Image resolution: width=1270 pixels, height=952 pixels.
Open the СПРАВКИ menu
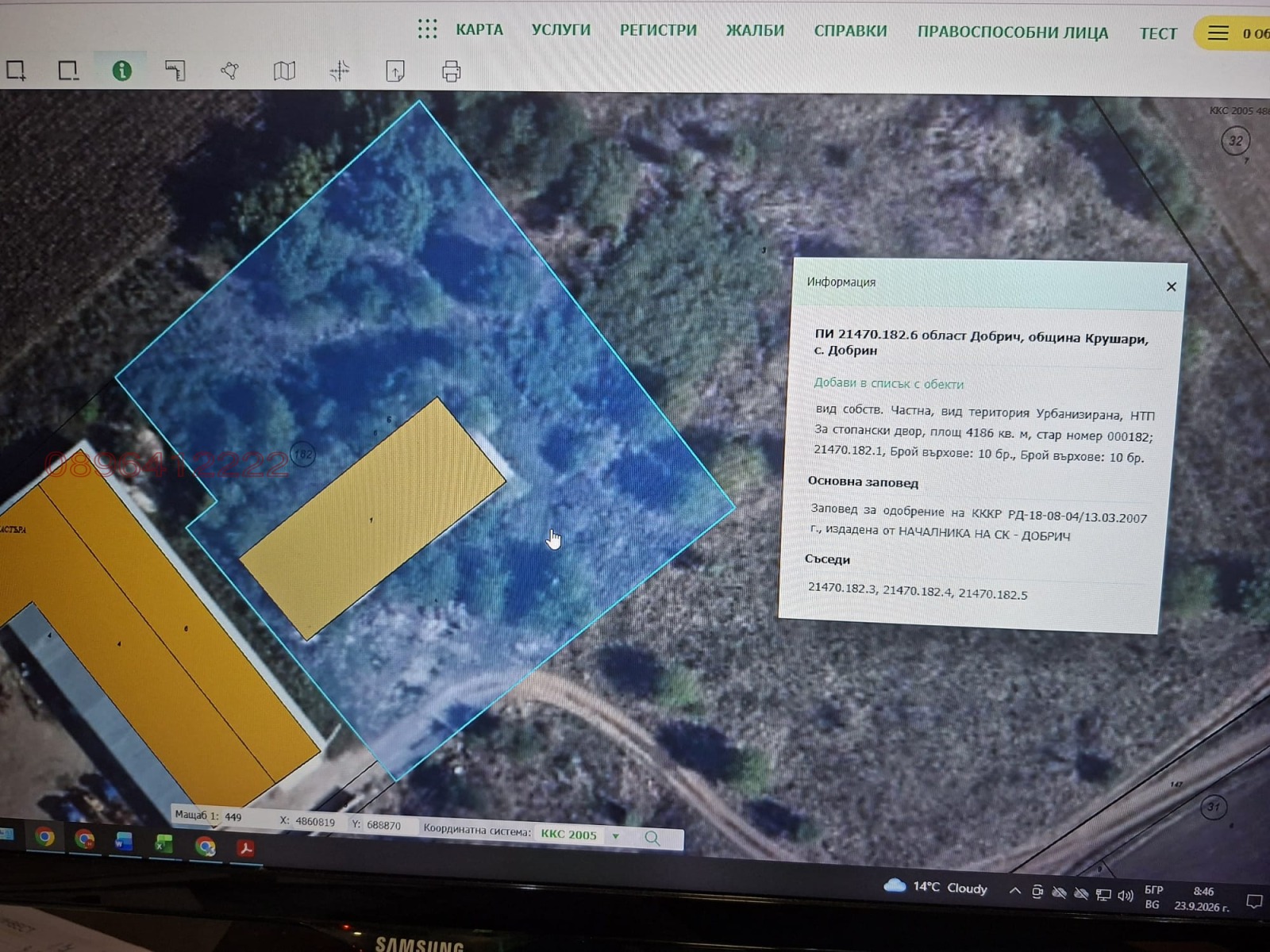[x=850, y=31]
